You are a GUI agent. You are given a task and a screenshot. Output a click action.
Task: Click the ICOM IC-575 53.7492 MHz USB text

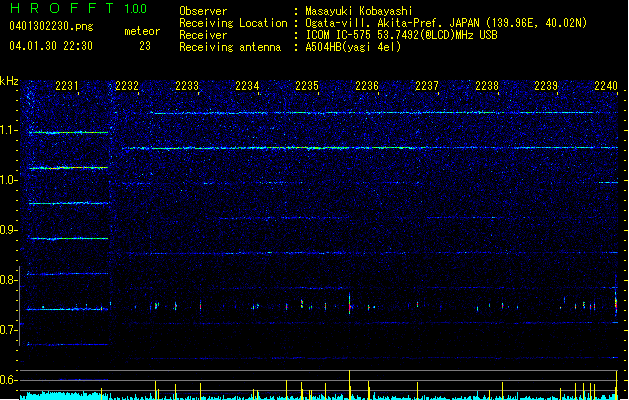tap(402, 35)
